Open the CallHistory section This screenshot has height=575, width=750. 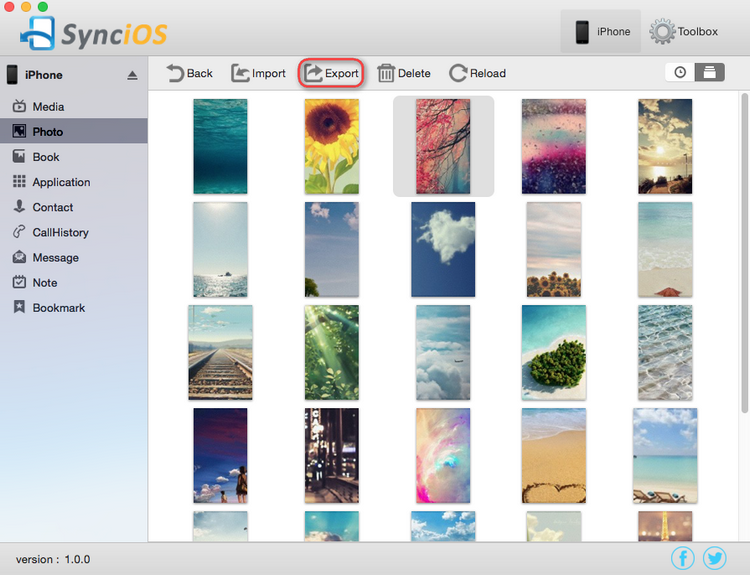(x=74, y=232)
